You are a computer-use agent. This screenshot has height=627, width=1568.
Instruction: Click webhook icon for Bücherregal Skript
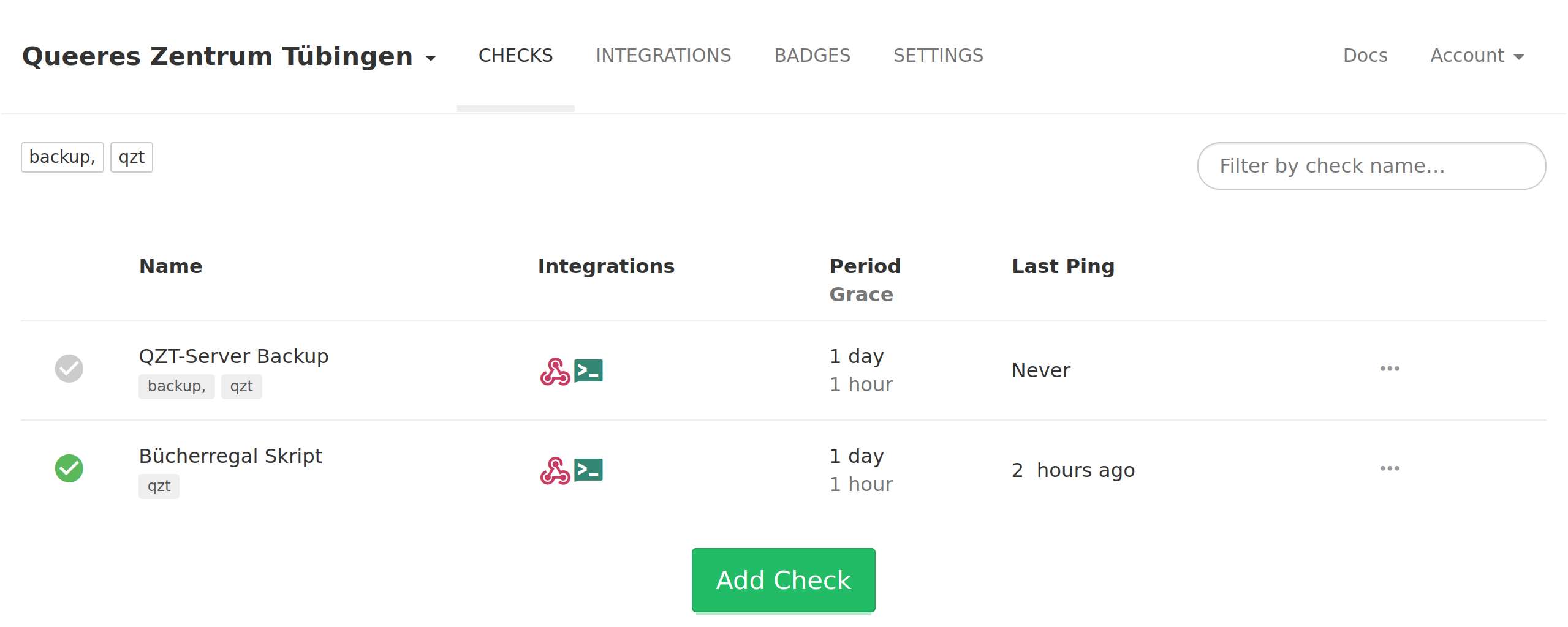(555, 471)
